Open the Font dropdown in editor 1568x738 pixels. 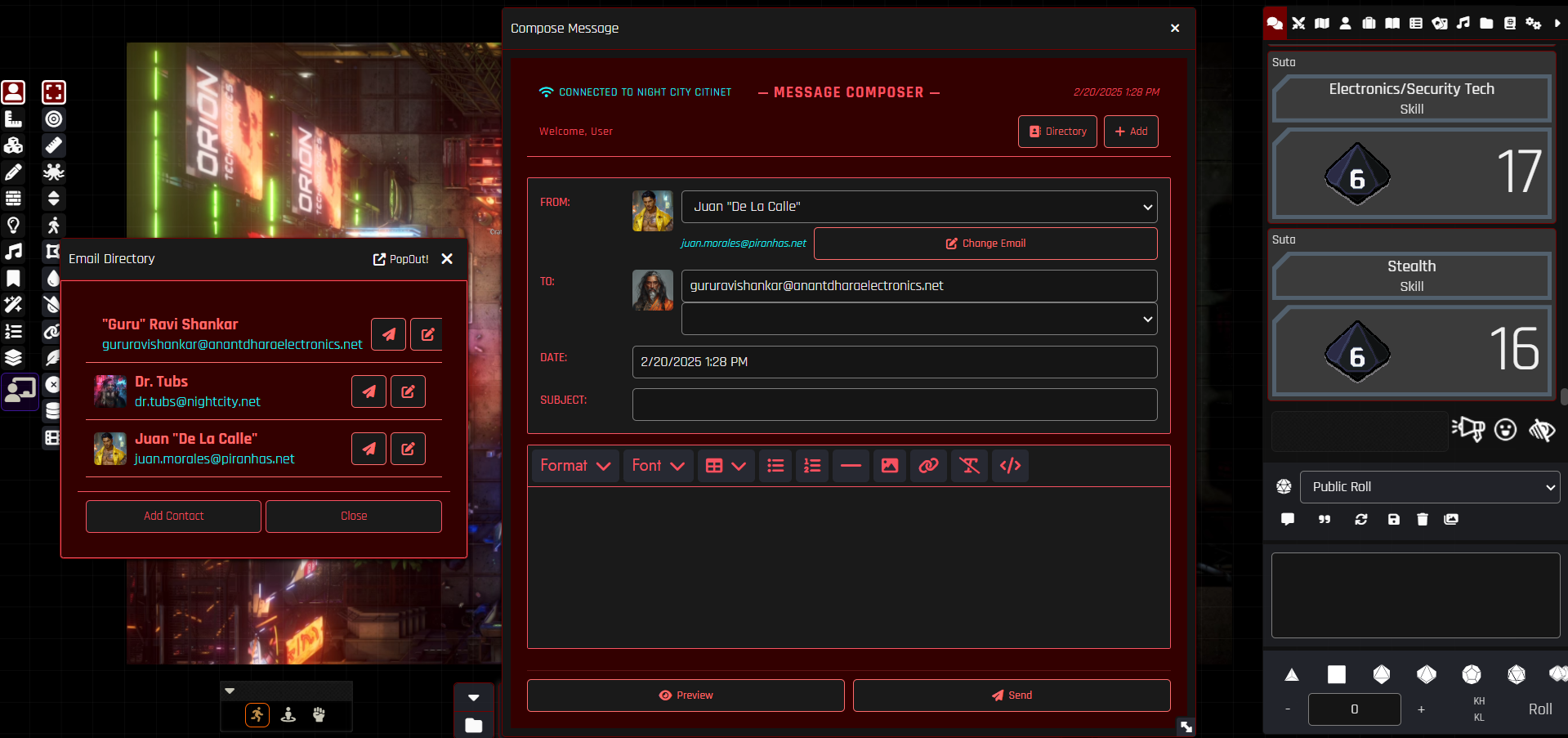tap(658, 466)
